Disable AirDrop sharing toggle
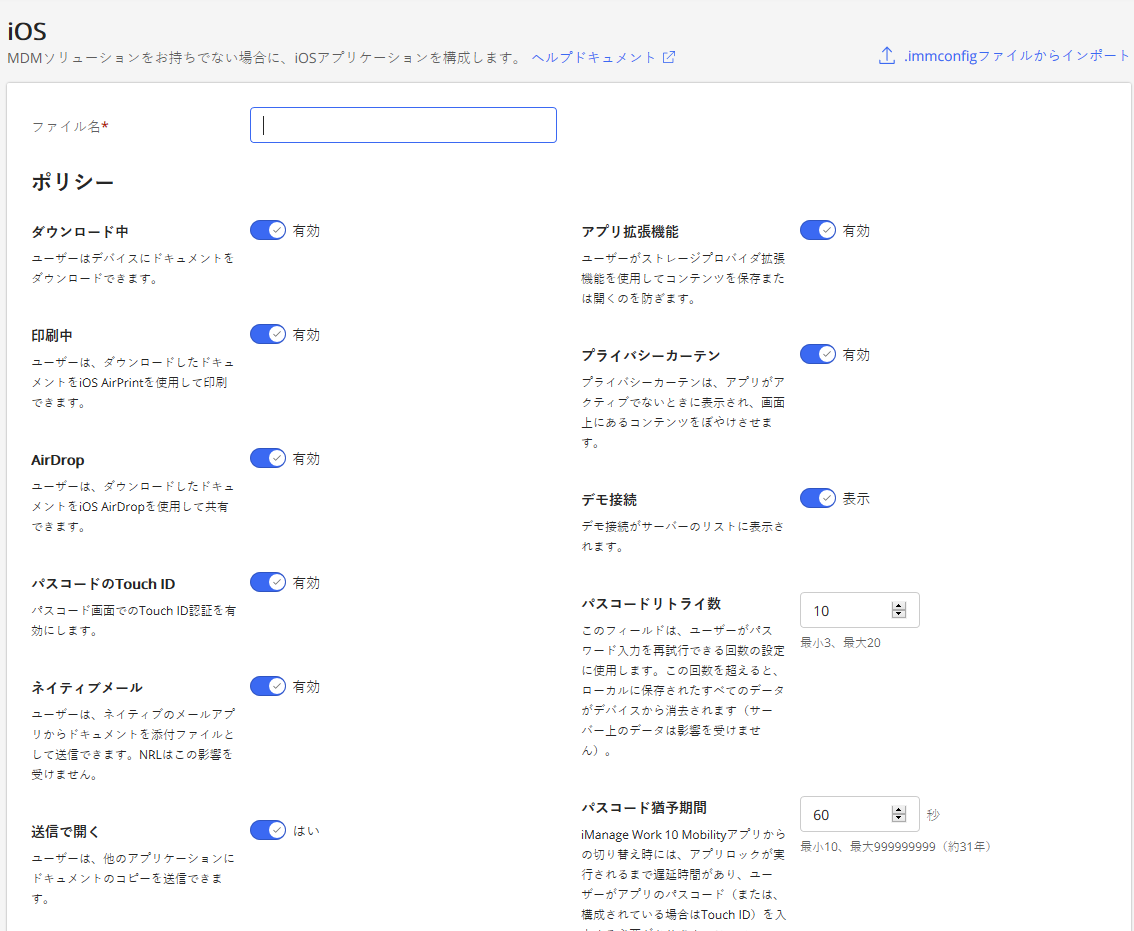The height and width of the screenshot is (931, 1134). 268,458
